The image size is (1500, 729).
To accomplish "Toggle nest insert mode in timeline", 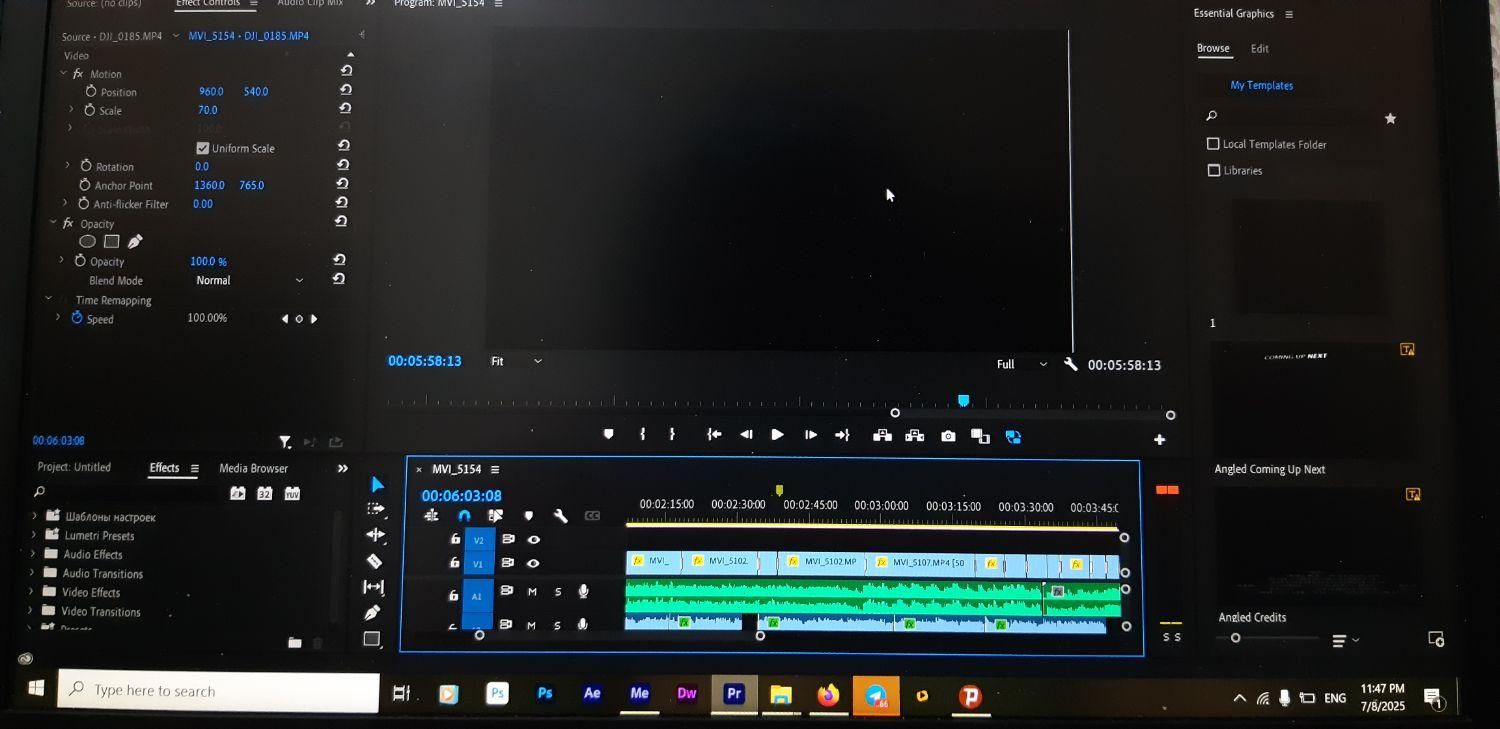I will (x=432, y=516).
